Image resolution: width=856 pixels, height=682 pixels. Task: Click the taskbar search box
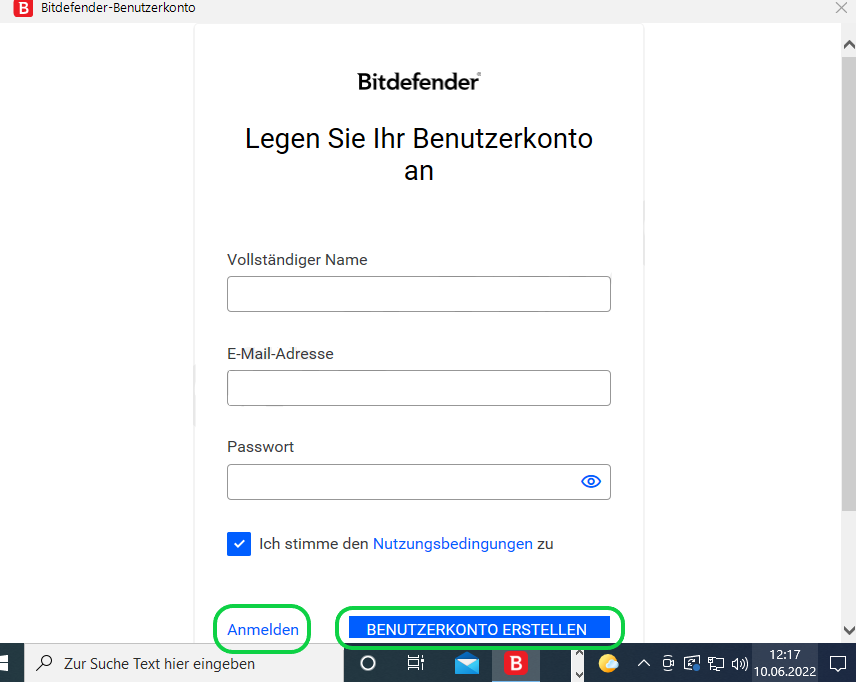pos(184,663)
